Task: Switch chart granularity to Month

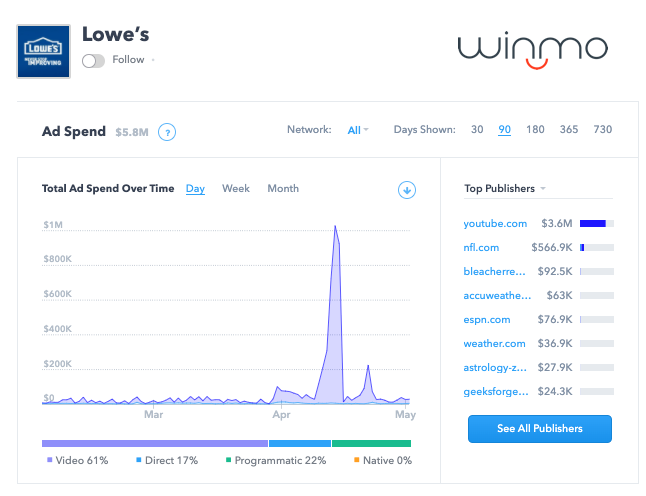Action: click(283, 188)
